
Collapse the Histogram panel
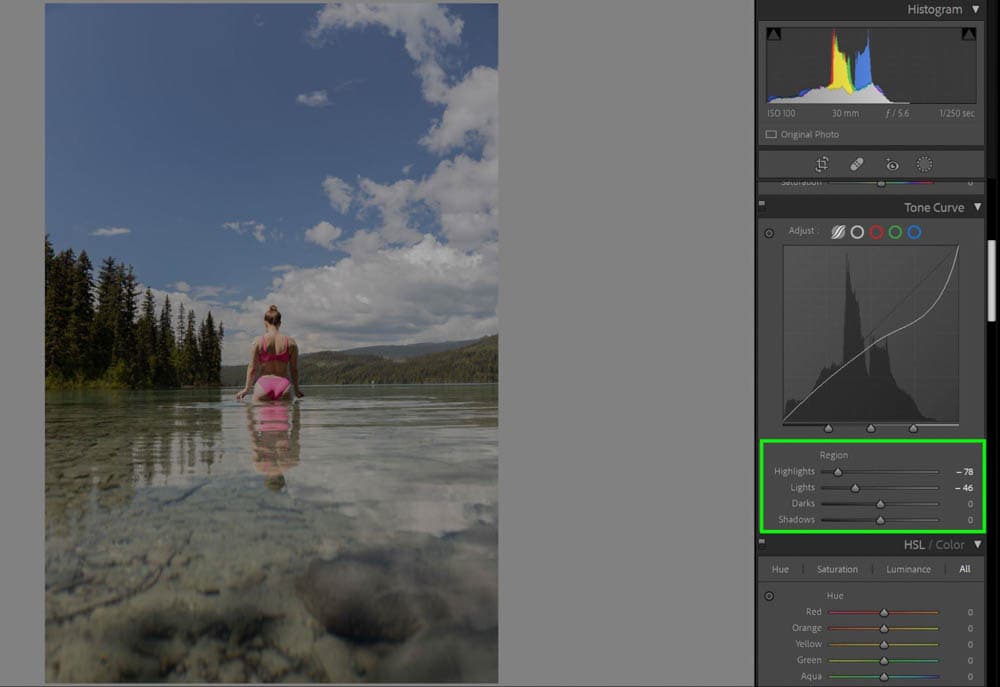pyautogui.click(x=976, y=9)
